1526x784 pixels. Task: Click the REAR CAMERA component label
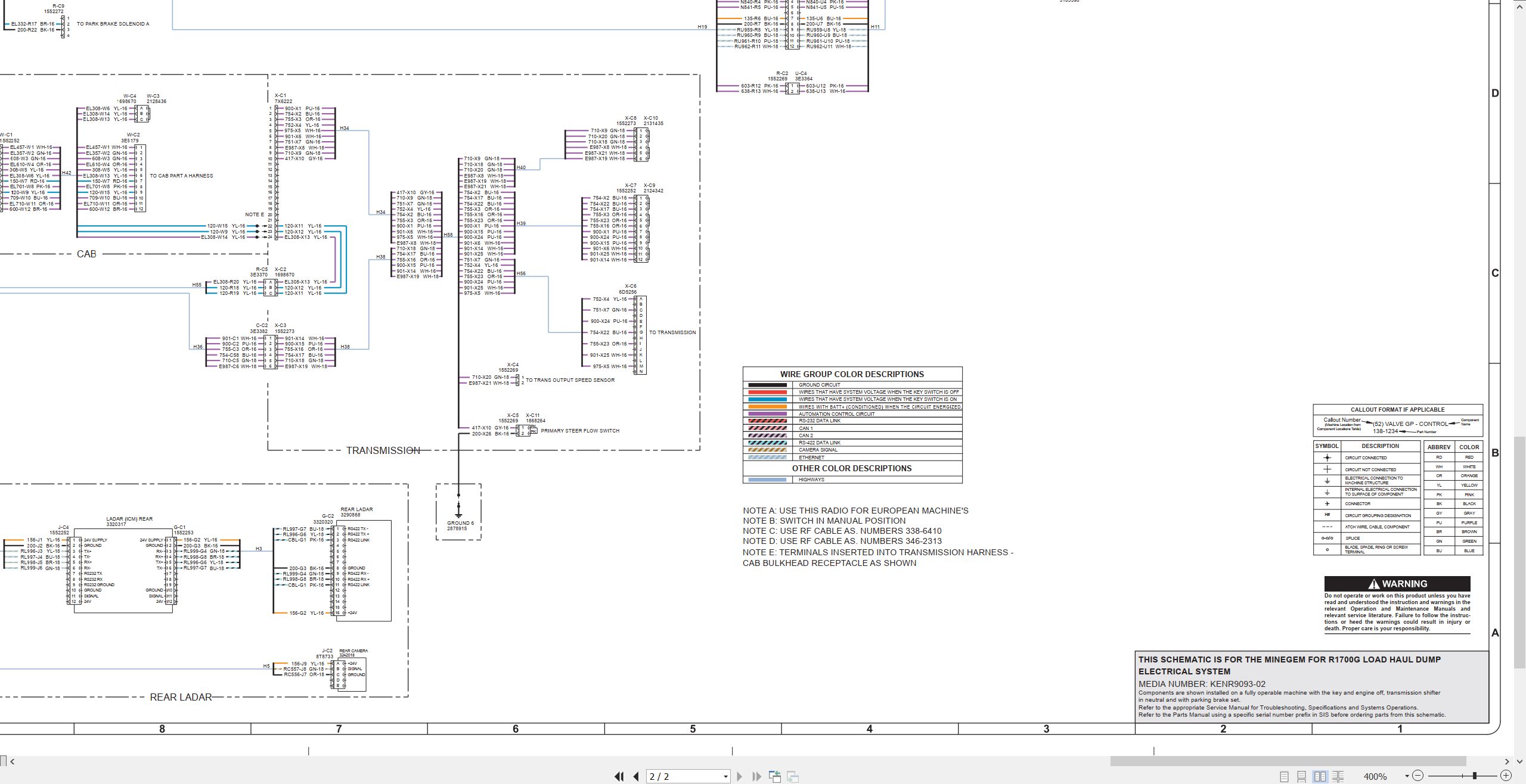[x=353, y=651]
